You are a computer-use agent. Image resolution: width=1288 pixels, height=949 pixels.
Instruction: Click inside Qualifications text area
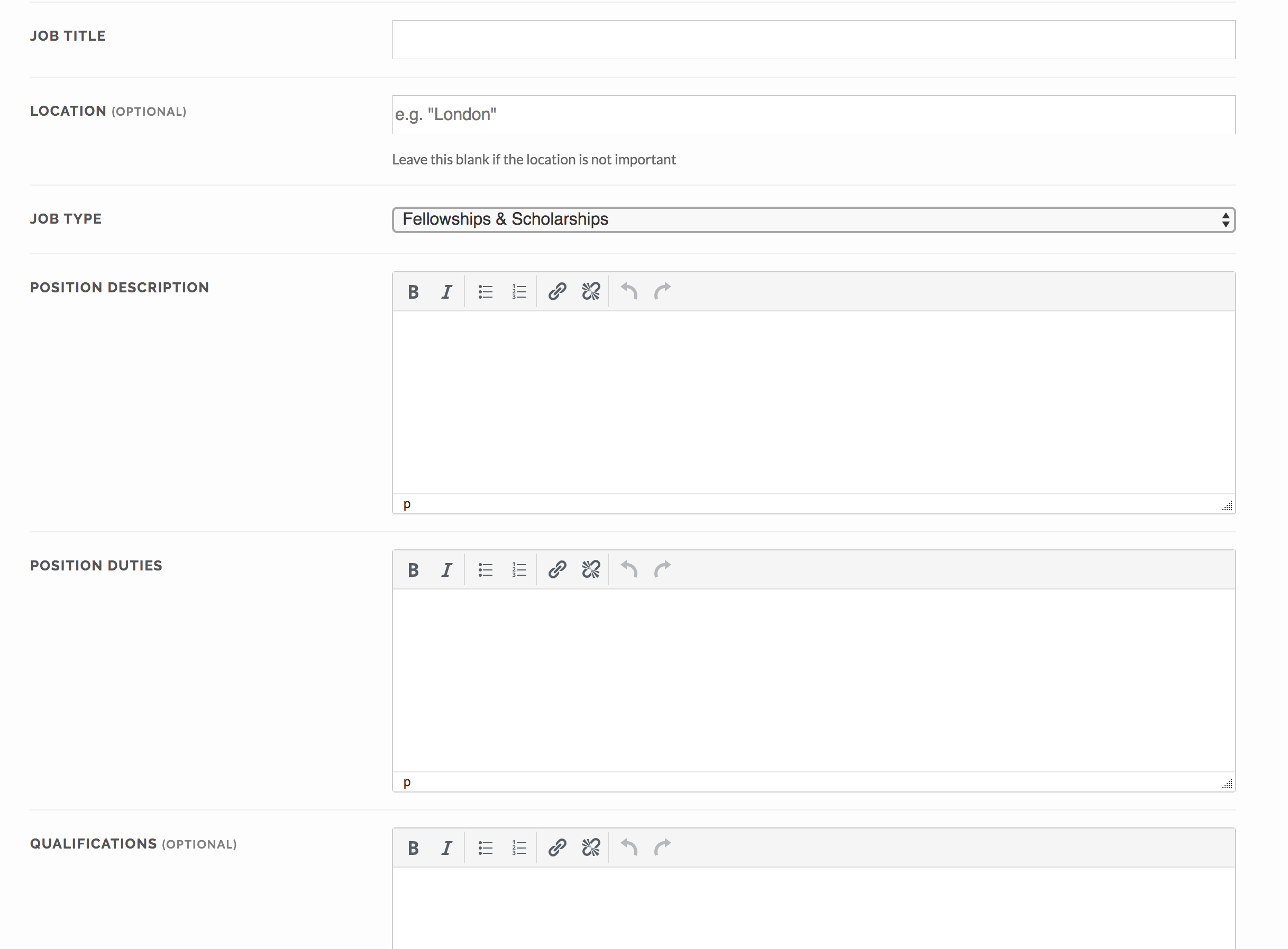pyautogui.click(x=813, y=908)
